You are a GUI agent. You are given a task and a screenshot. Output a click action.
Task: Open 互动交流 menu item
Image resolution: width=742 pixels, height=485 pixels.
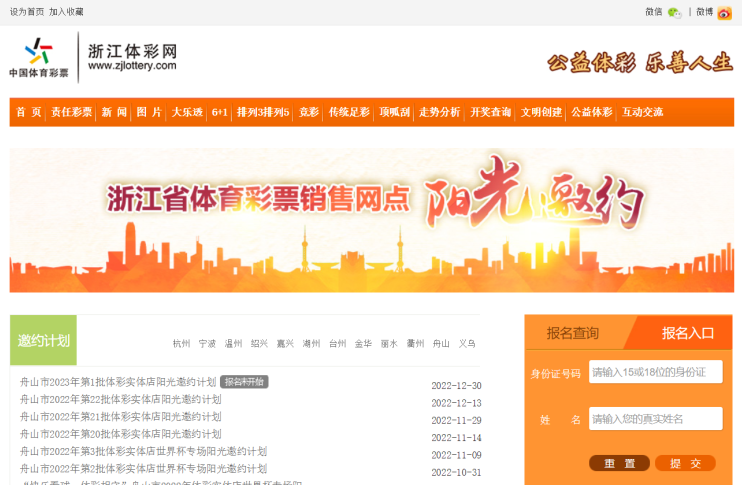[x=642, y=112]
